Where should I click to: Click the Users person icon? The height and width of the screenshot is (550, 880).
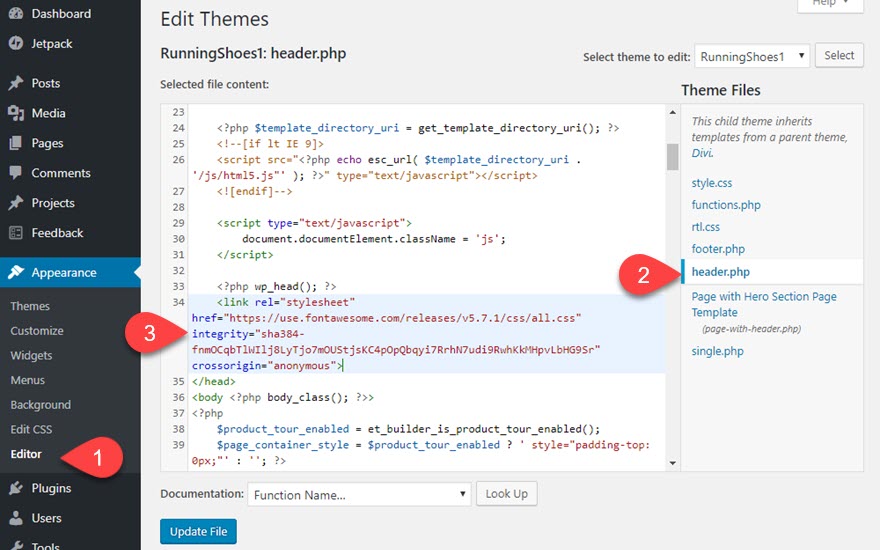[x=16, y=519]
